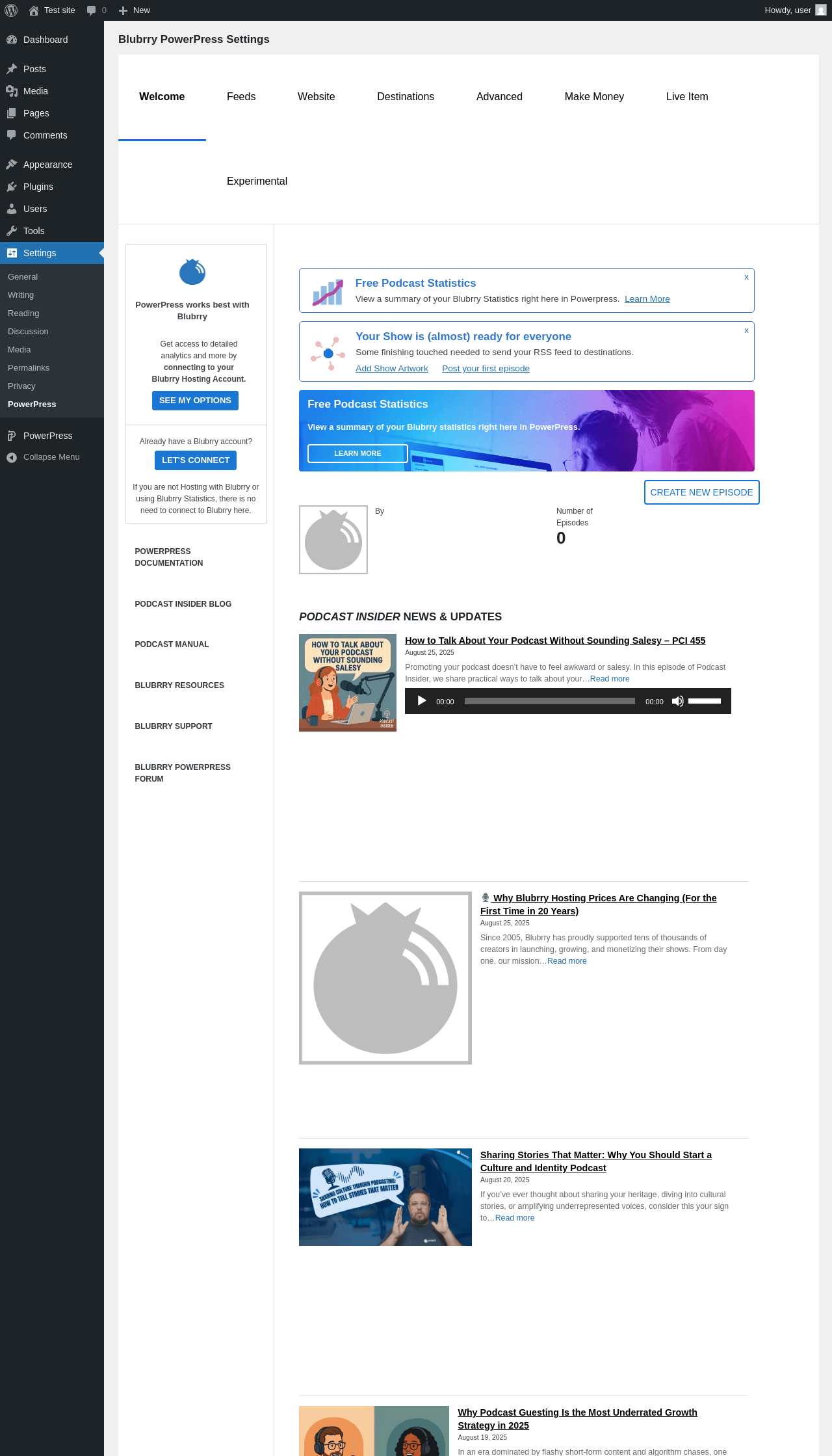The width and height of the screenshot is (832, 1456).
Task: Switch to the Make Money tab
Action: click(x=594, y=97)
